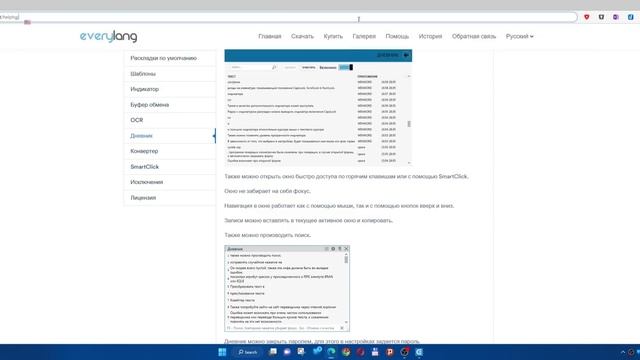Open the dark red round taskbar app
Image resolution: width=640 pixels, height=360 pixels.
point(360,352)
